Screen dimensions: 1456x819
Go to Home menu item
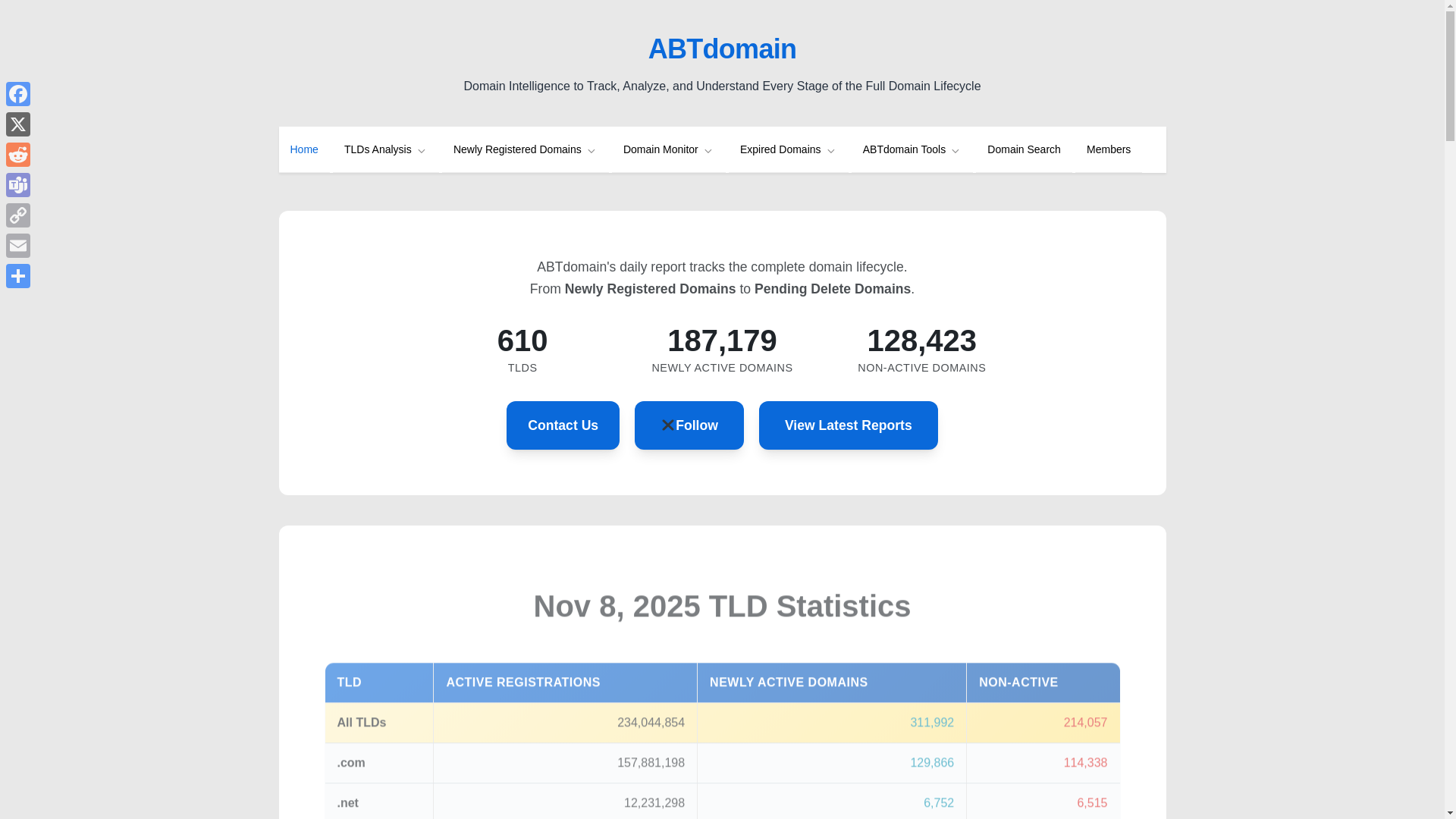point(304,149)
